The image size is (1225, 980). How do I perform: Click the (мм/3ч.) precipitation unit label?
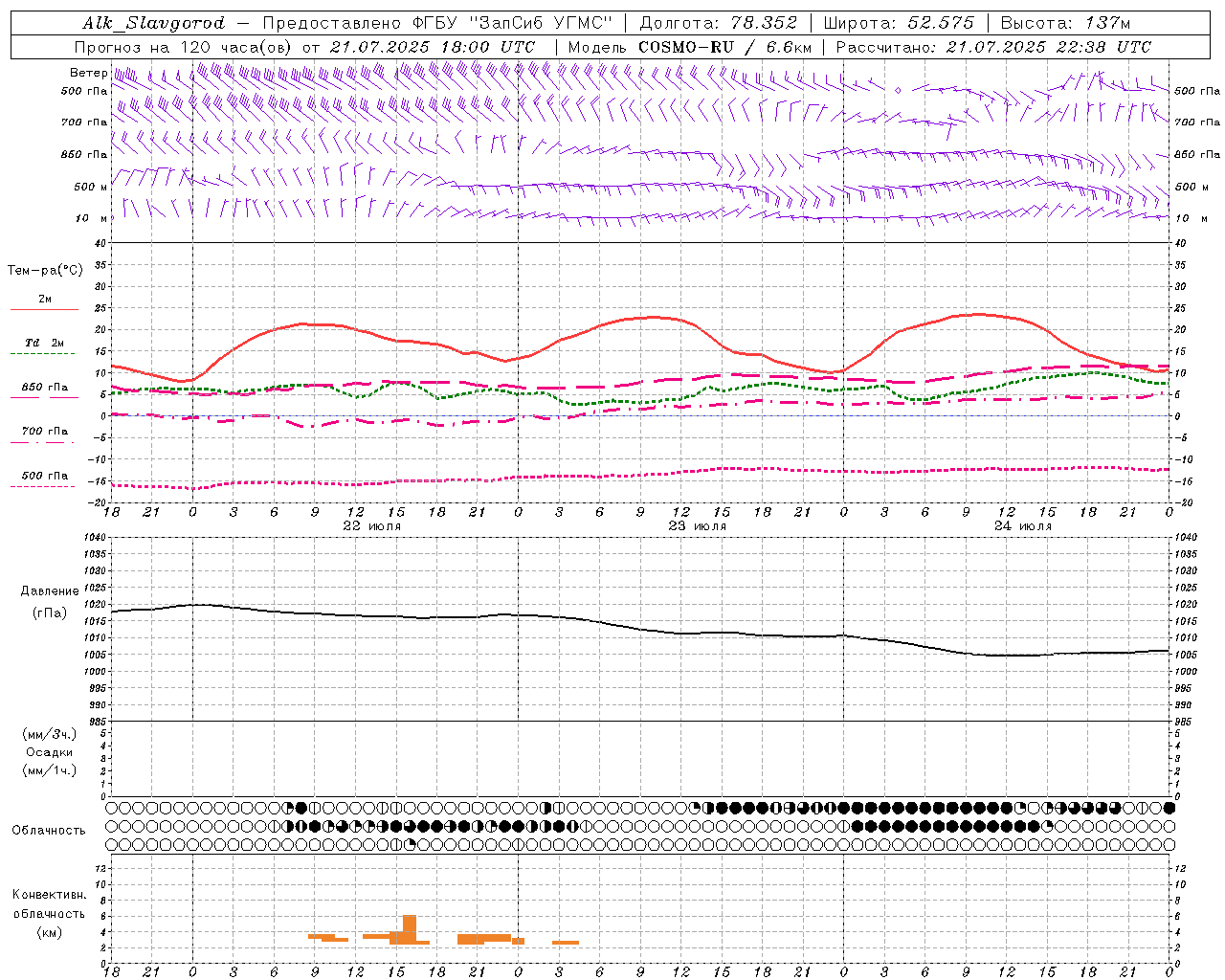[x=49, y=734]
